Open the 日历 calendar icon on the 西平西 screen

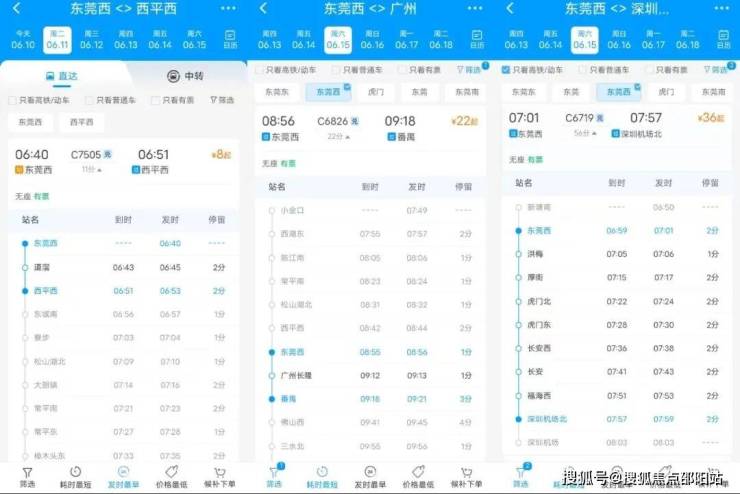(x=229, y=40)
